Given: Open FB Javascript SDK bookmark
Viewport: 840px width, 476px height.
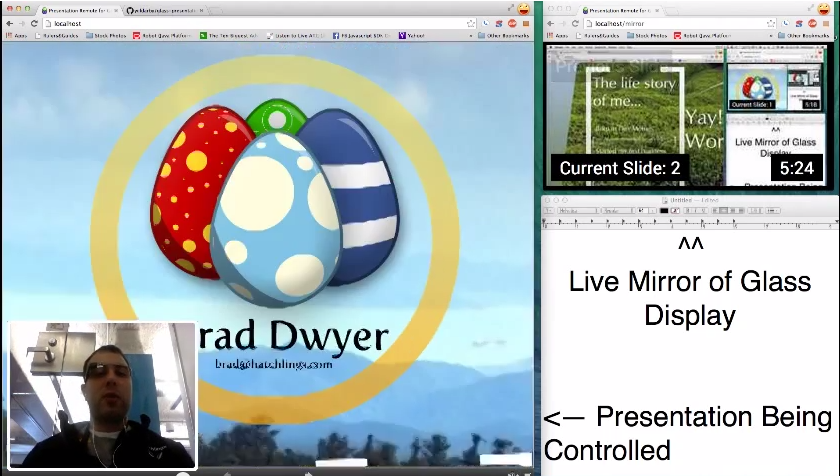Looking at the screenshot, I should [362, 35].
